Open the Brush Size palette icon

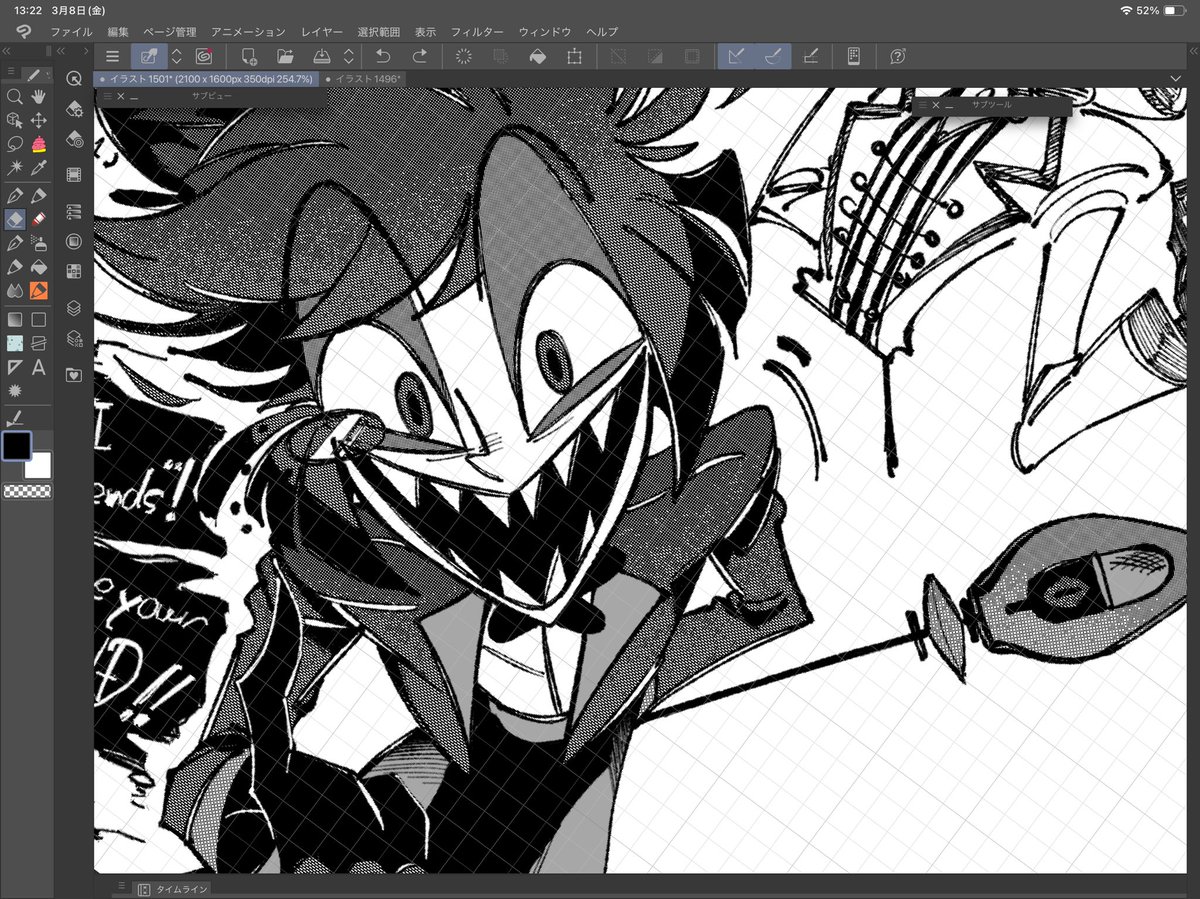pos(73,140)
